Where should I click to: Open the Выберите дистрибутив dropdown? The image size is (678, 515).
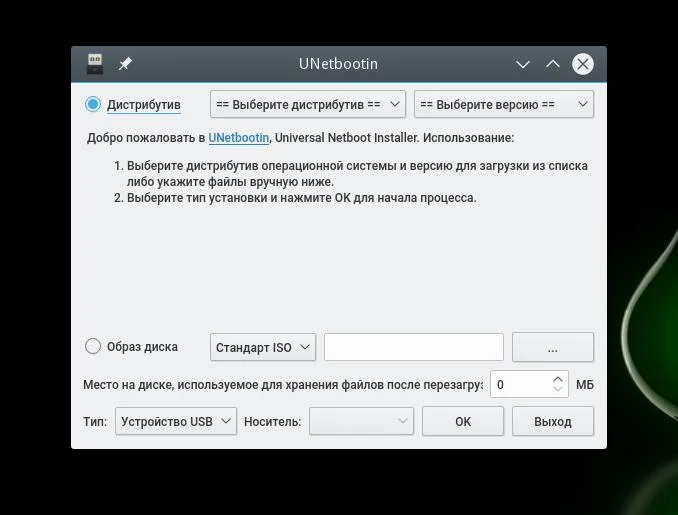pyautogui.click(x=308, y=104)
